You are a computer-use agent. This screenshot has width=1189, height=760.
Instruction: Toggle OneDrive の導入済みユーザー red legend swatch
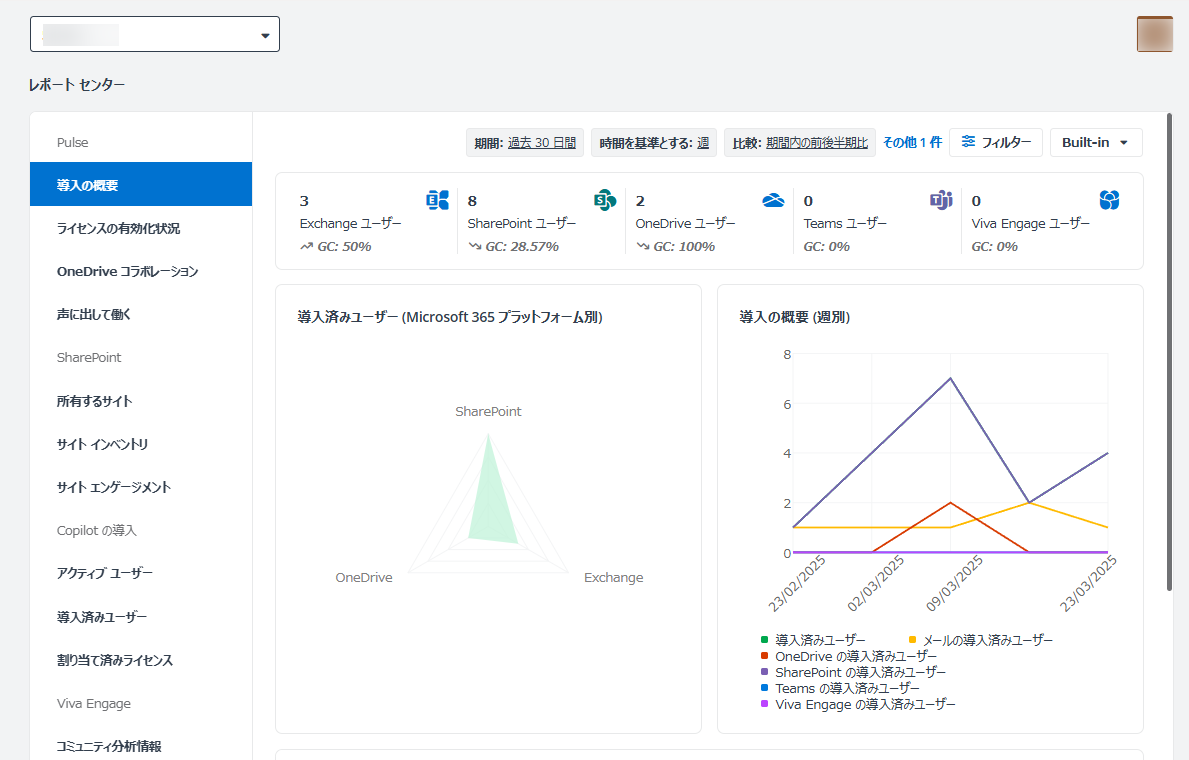764,656
